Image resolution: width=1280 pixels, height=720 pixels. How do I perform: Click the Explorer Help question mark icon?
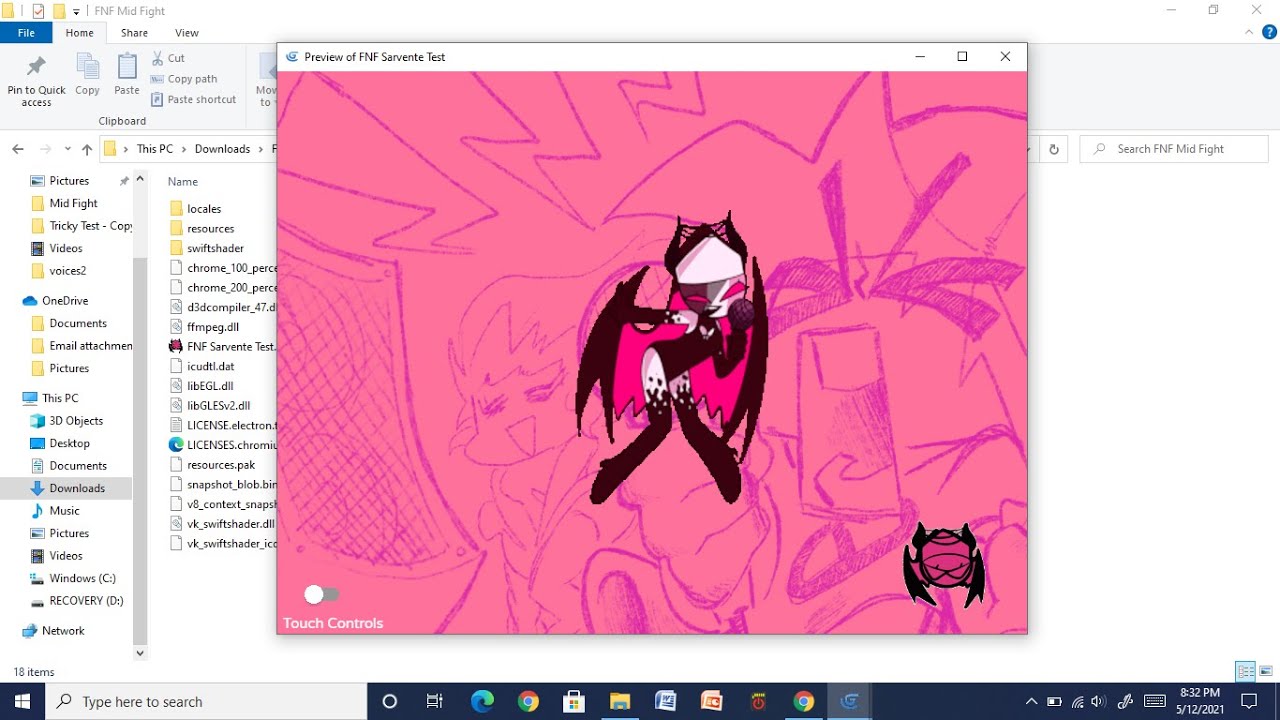[x=1269, y=32]
